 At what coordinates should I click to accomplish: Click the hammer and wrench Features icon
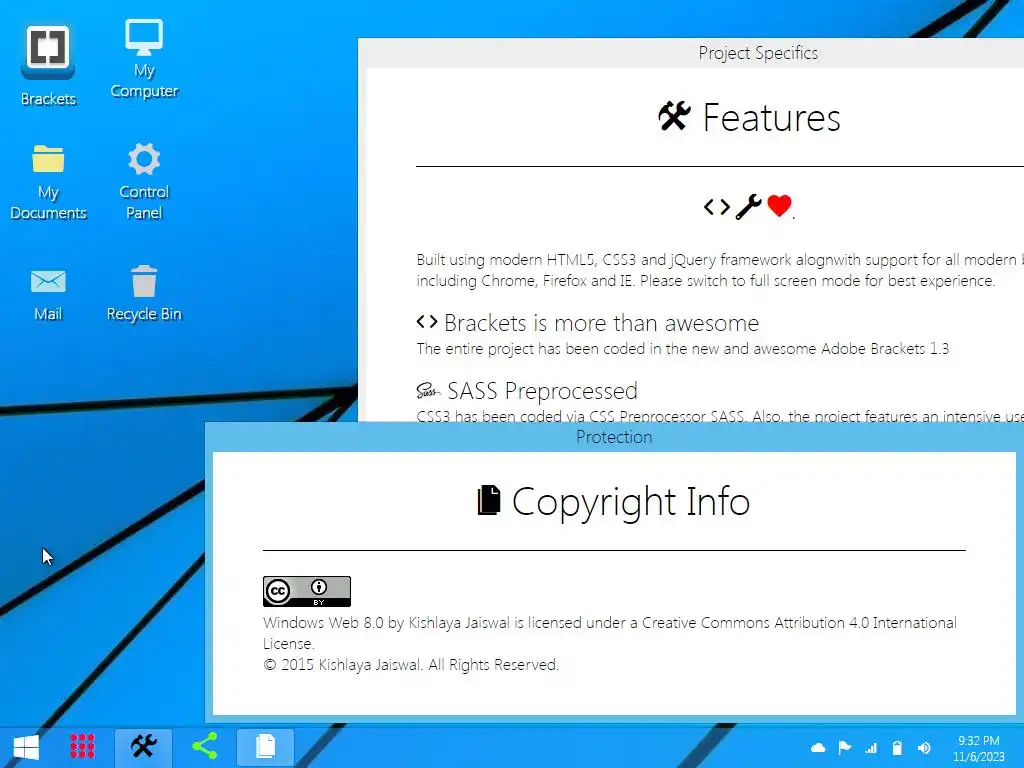[674, 117]
